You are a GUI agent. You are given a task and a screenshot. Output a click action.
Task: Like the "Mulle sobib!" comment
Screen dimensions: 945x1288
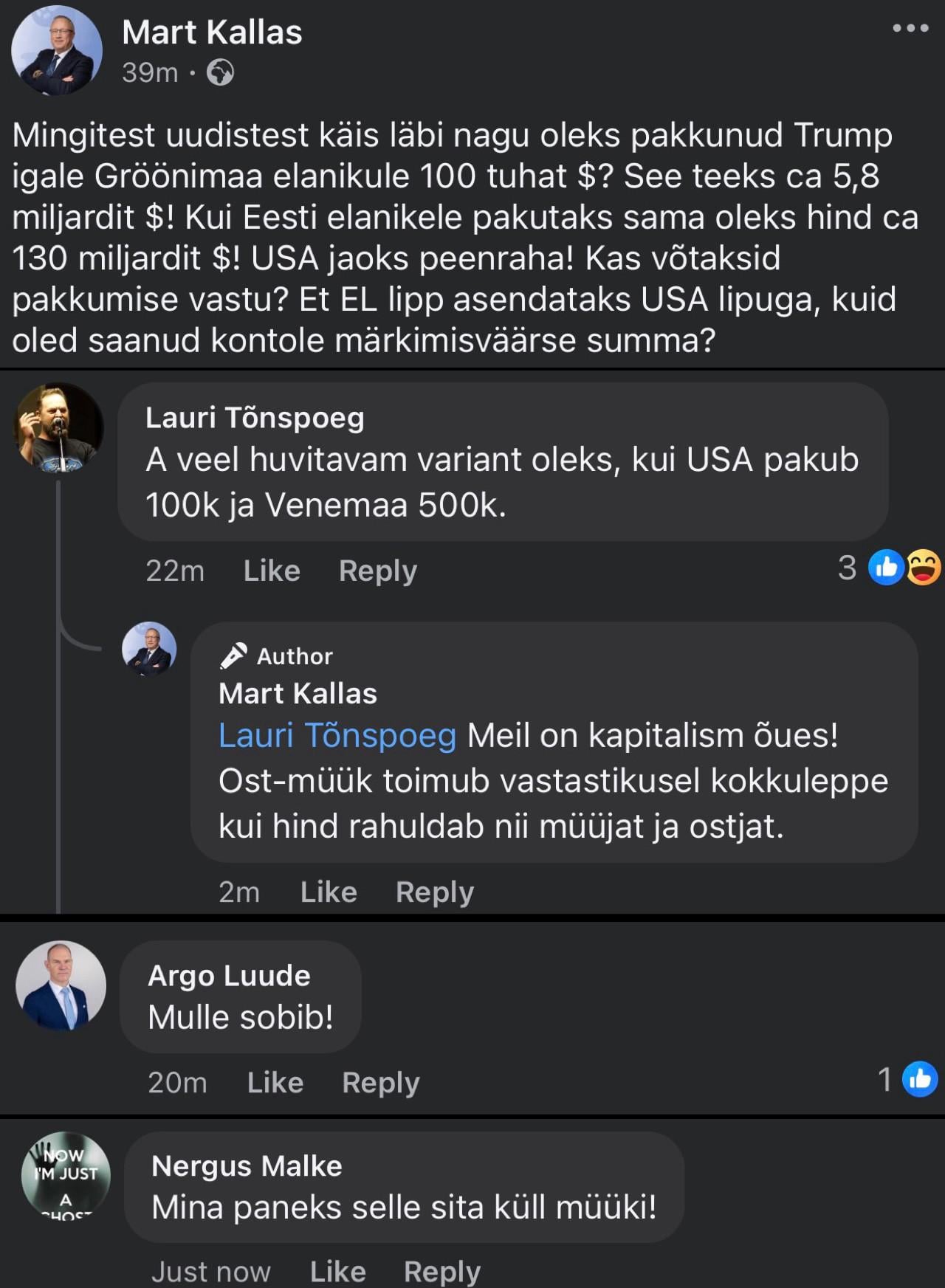pyautogui.click(x=275, y=1082)
